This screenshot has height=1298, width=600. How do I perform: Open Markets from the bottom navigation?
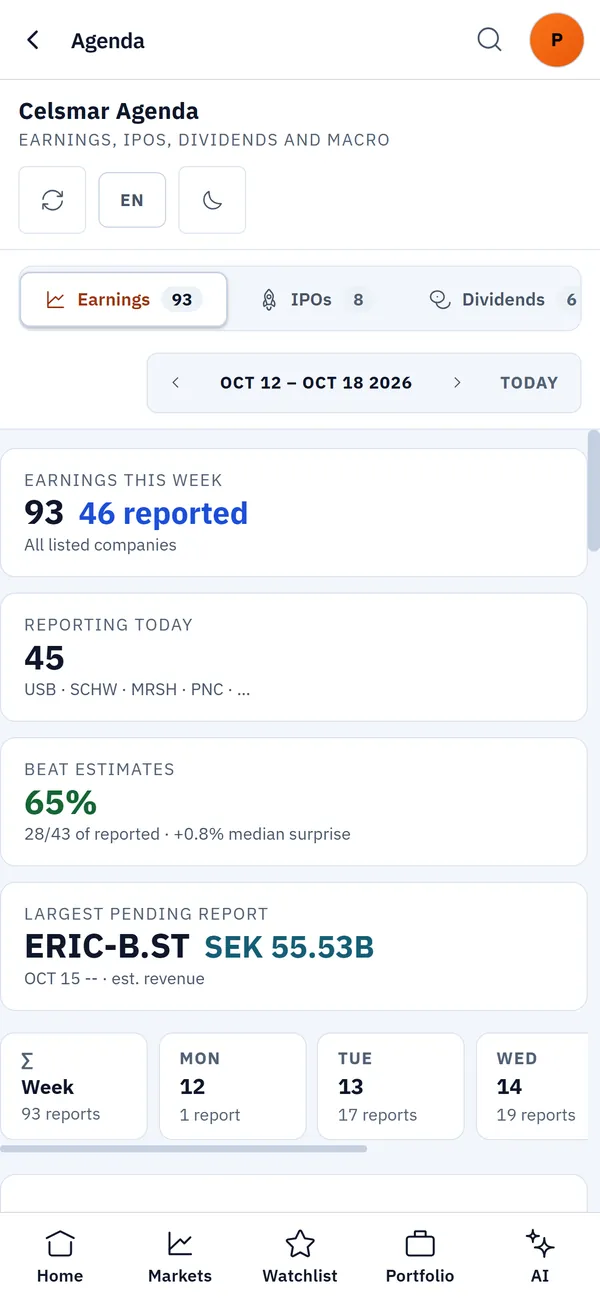coord(180,1256)
